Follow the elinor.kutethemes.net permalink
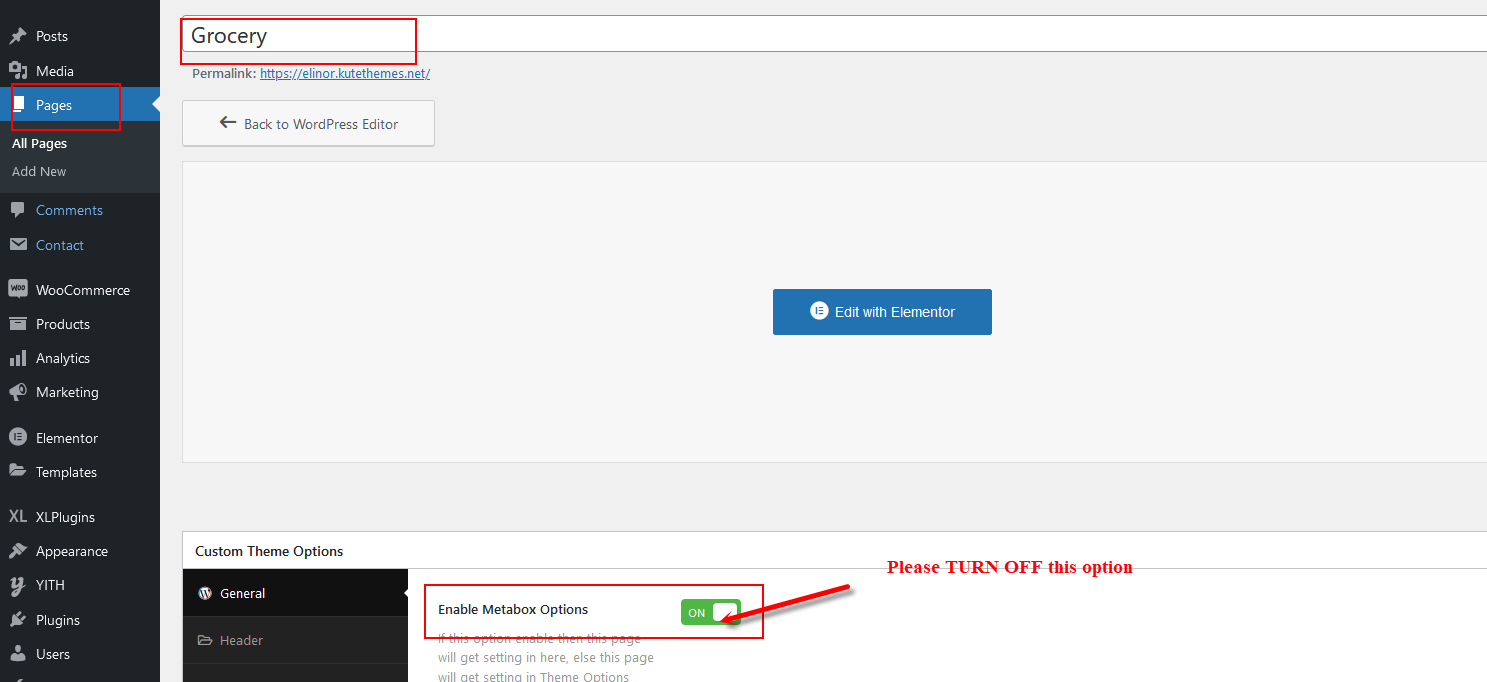Viewport: 1487px width, 682px height. 345,73
